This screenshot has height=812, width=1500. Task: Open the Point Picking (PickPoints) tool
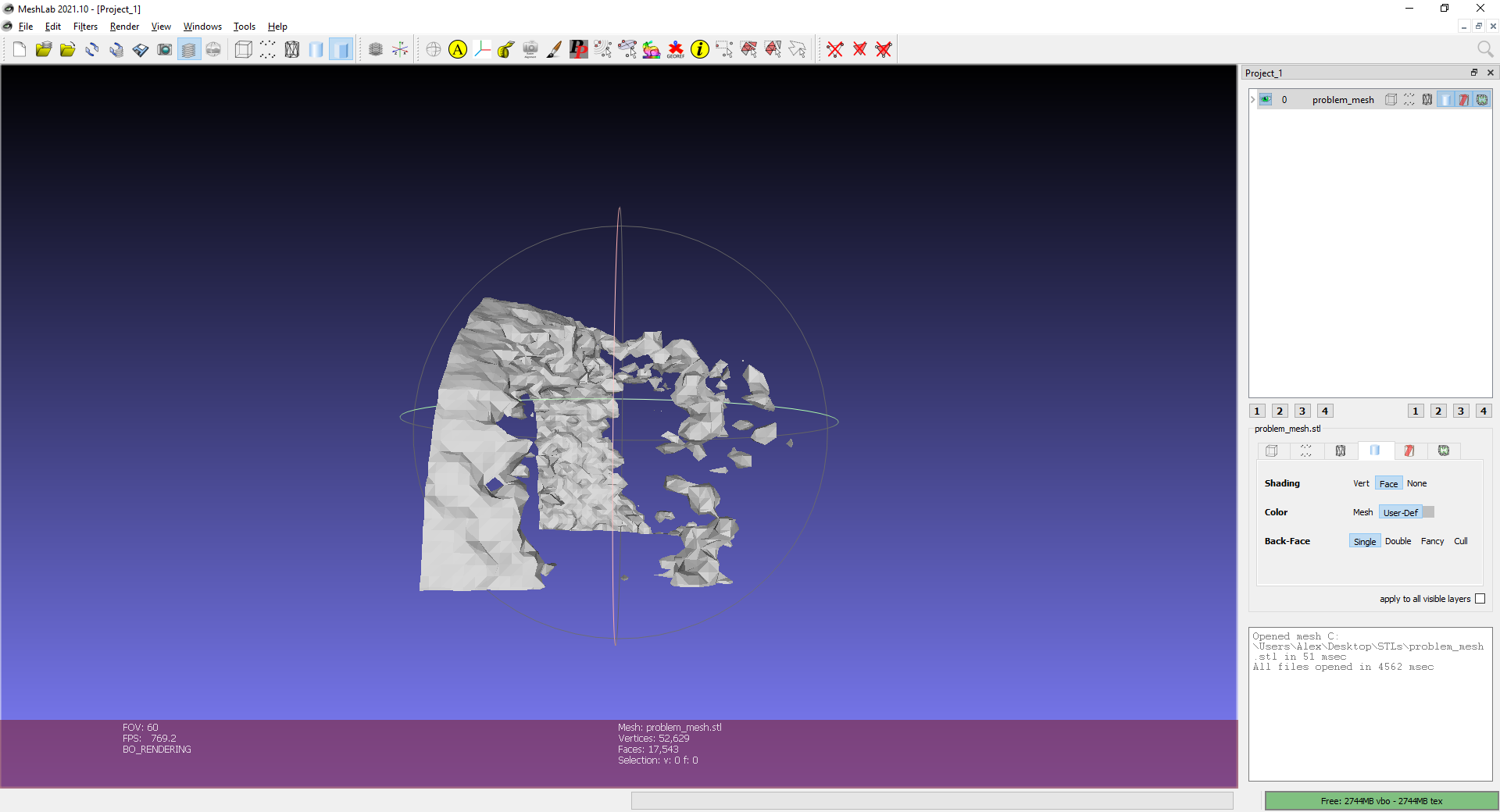point(578,49)
